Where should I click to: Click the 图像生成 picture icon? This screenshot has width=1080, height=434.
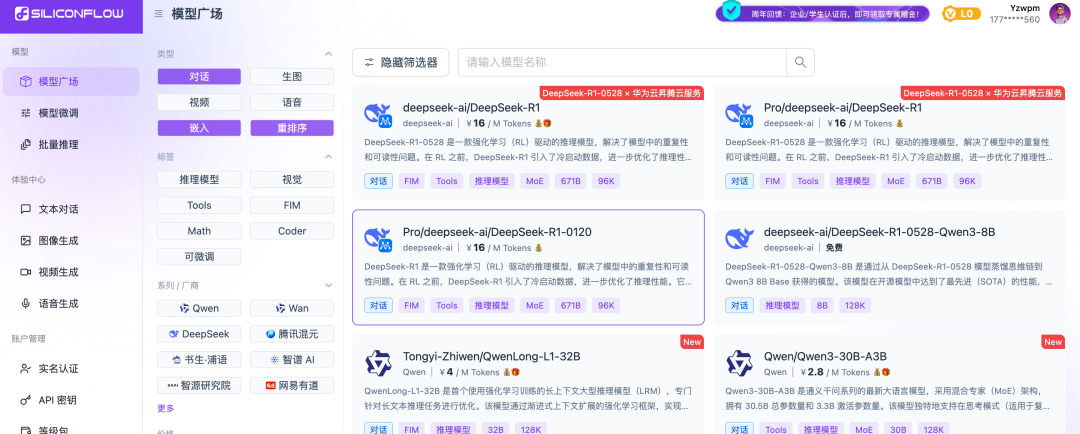[25, 240]
